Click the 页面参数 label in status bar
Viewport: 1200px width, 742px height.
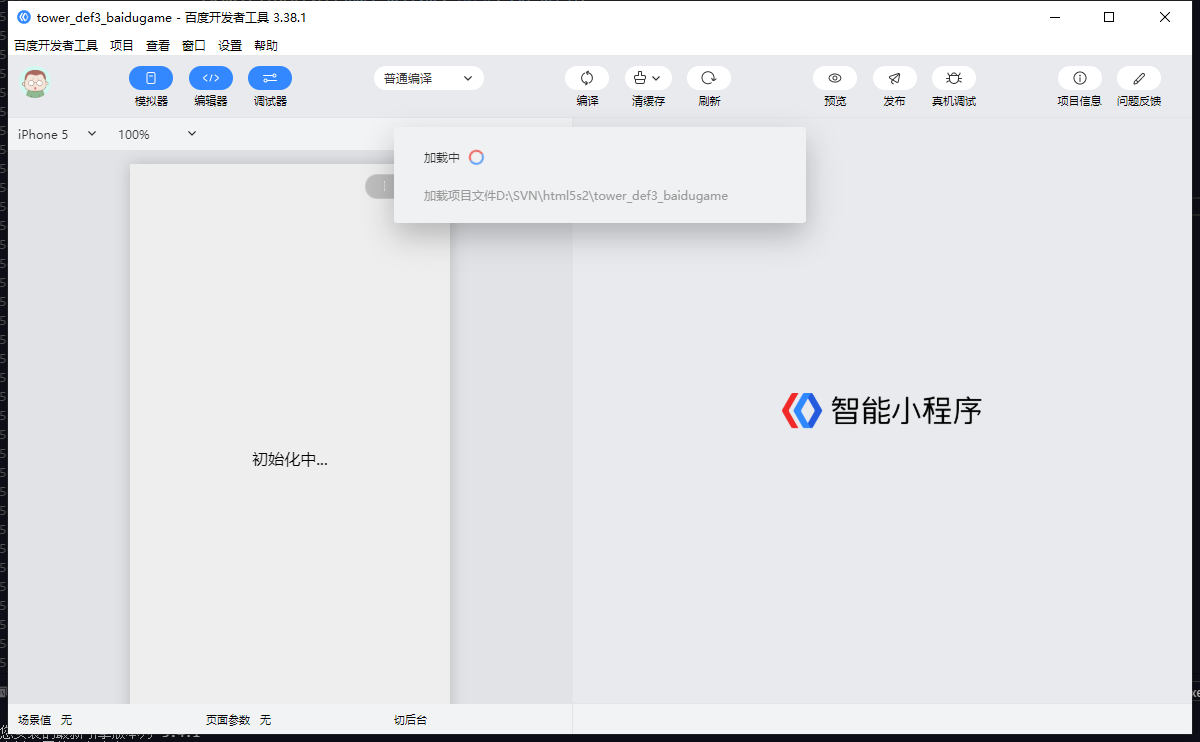coord(228,720)
